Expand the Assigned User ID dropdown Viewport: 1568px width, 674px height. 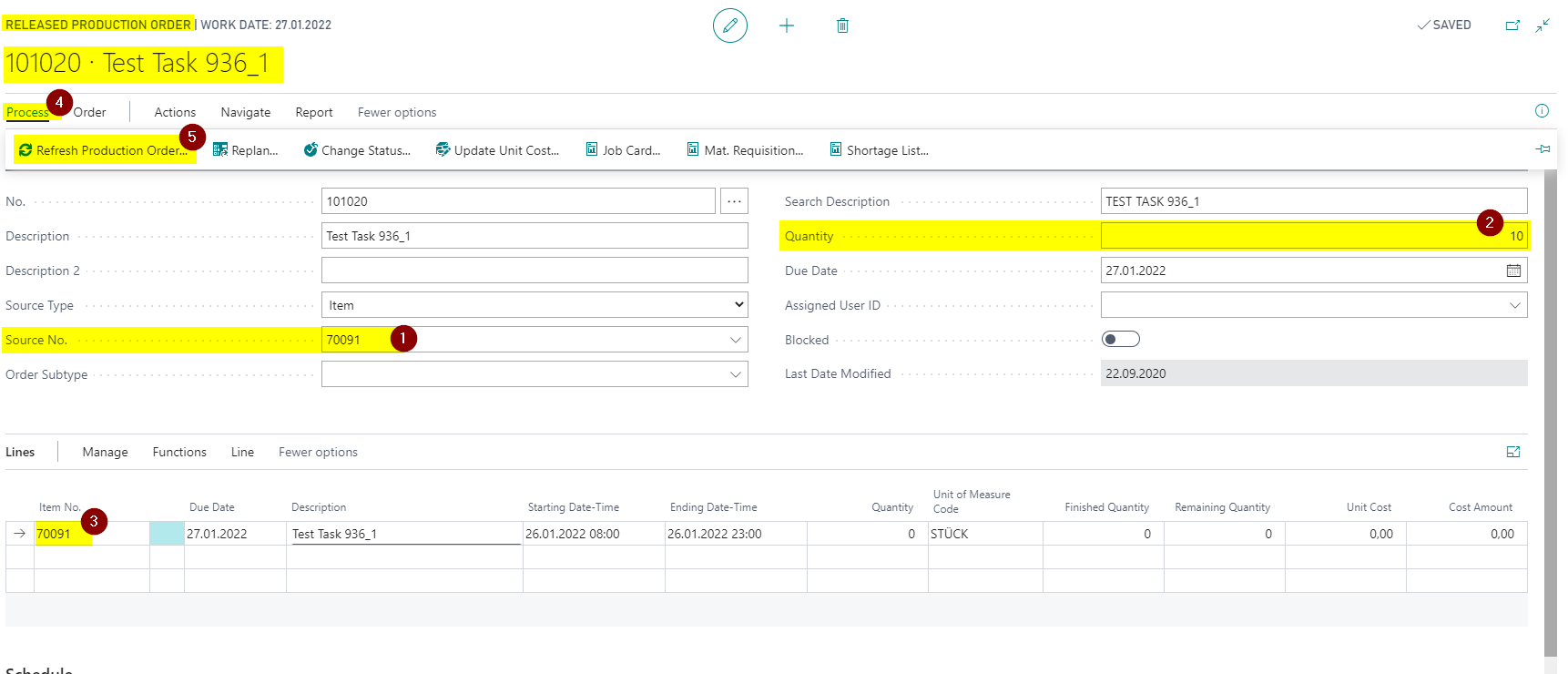click(x=1514, y=305)
